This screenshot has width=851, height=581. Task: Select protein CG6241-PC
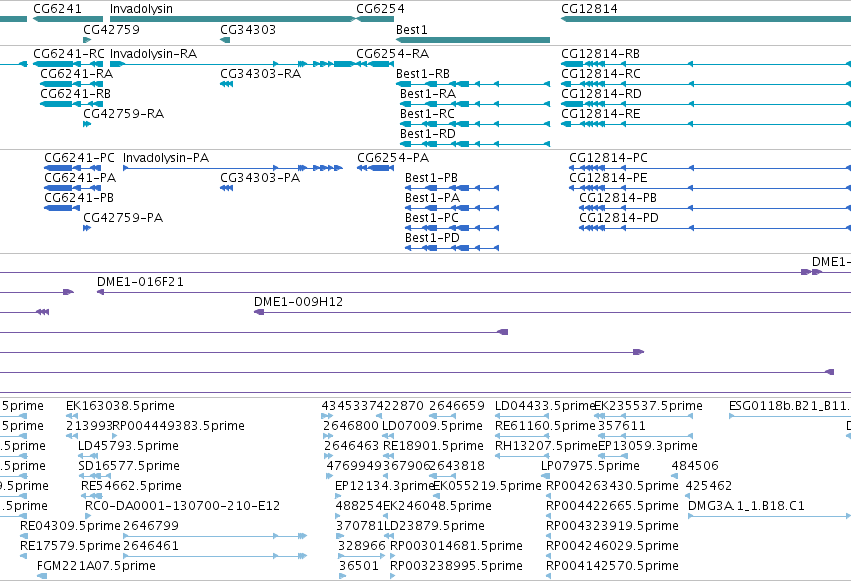(73, 168)
